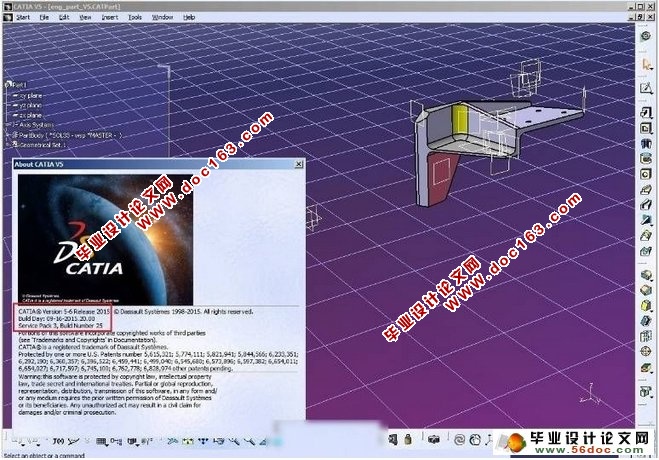Open the View menu
The height and width of the screenshot is (460, 659).
coord(85,17)
